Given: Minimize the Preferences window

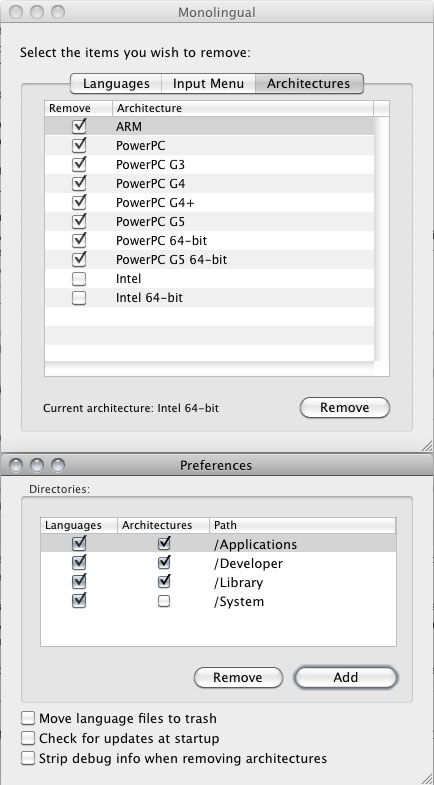Looking at the screenshot, I should 37,465.
